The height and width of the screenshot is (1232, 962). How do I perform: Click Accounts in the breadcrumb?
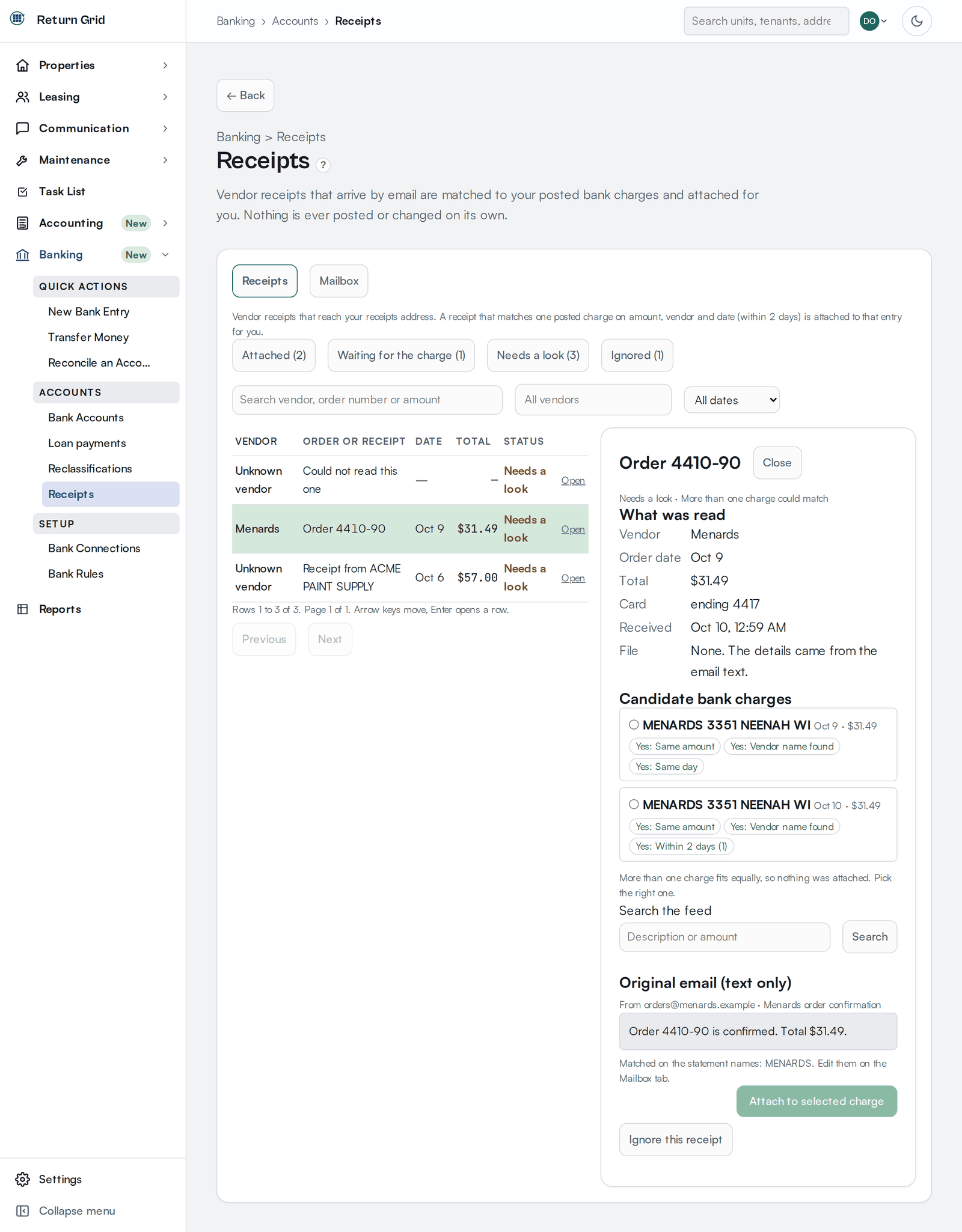tap(295, 21)
